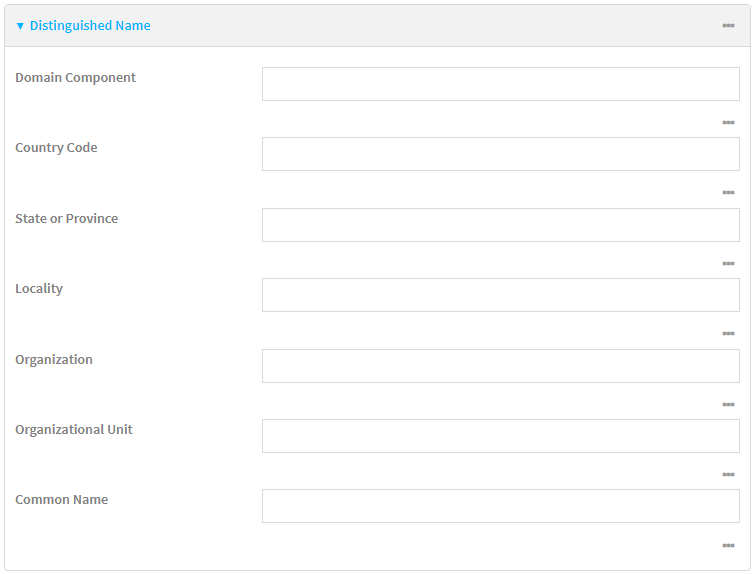Image resolution: width=755 pixels, height=574 pixels.
Task: Open ellipsis menu below Common Name field
Action: [728, 546]
